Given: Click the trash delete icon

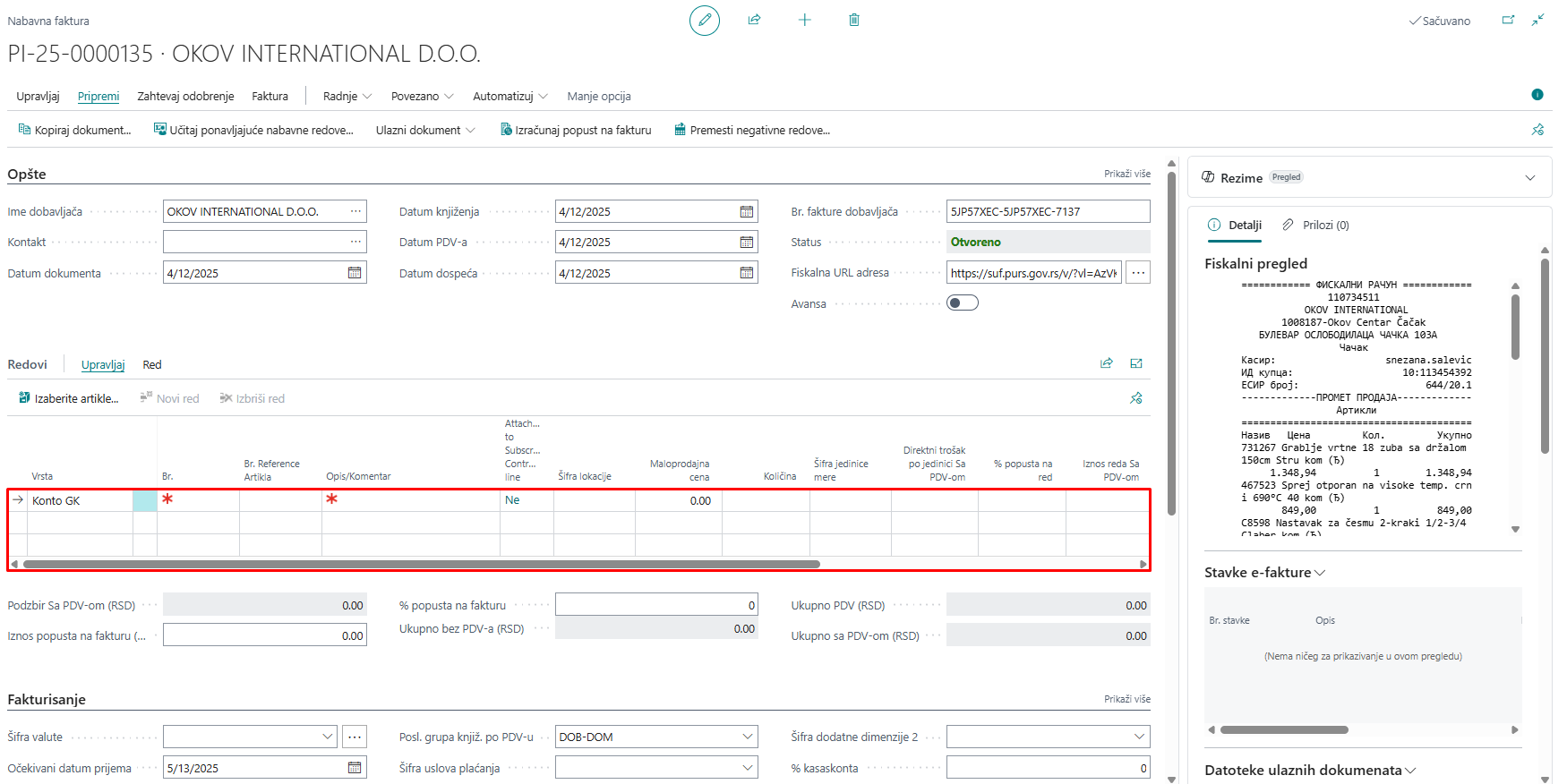Looking at the screenshot, I should click(x=854, y=20).
